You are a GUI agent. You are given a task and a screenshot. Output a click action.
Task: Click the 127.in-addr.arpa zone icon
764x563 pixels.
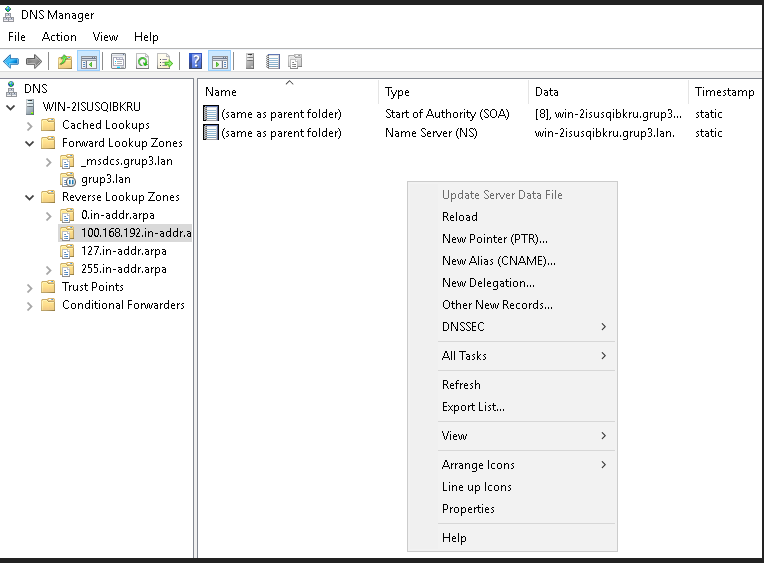pos(67,251)
